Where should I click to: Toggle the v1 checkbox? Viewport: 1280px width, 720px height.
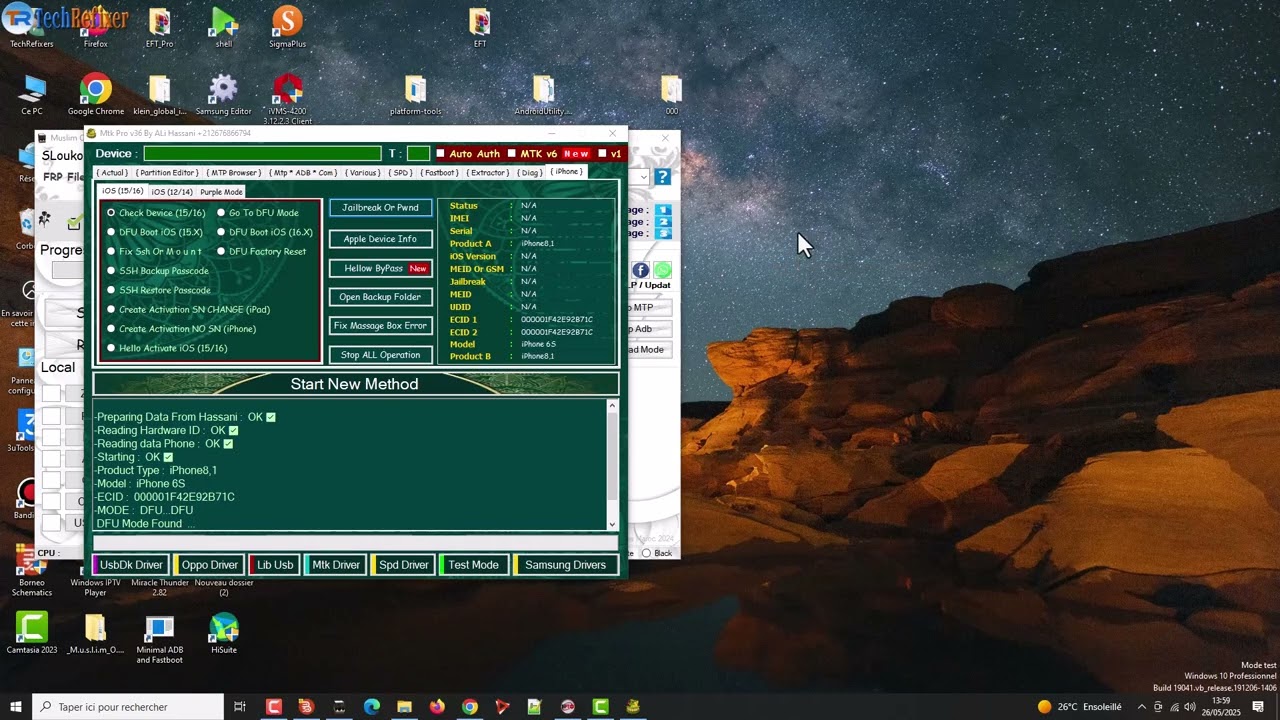(x=602, y=154)
